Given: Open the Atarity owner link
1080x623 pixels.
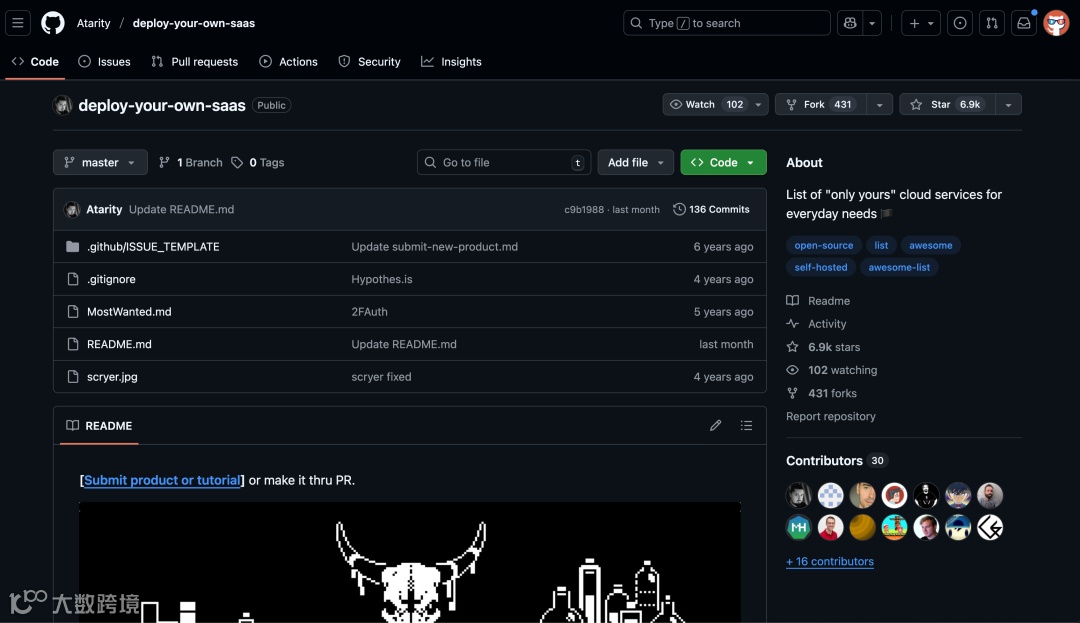Looking at the screenshot, I should (94, 23).
